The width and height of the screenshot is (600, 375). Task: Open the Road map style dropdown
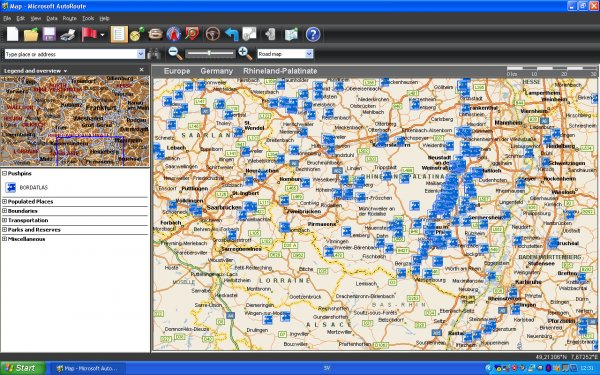[x=309, y=54]
